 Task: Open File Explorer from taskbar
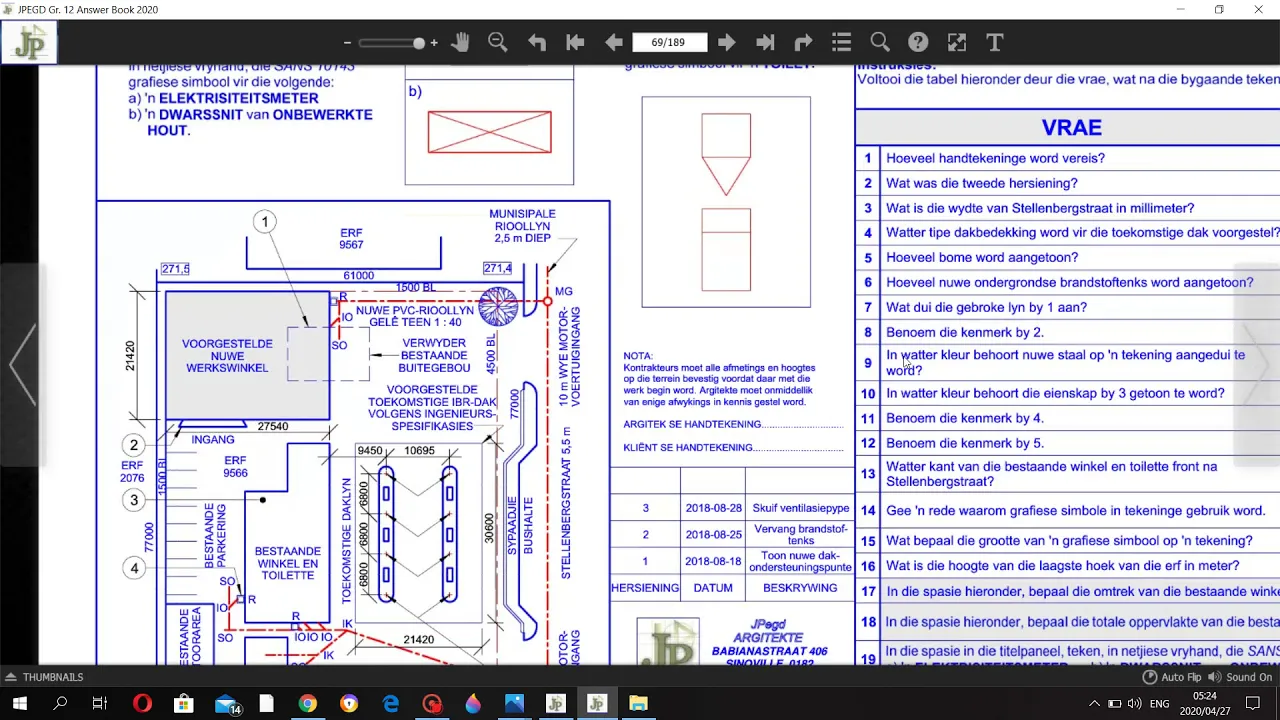tap(638, 704)
